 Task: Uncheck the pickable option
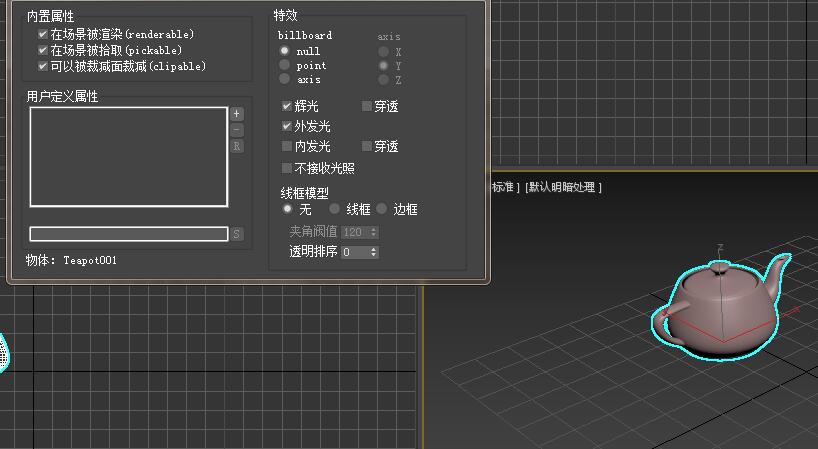[x=43, y=50]
